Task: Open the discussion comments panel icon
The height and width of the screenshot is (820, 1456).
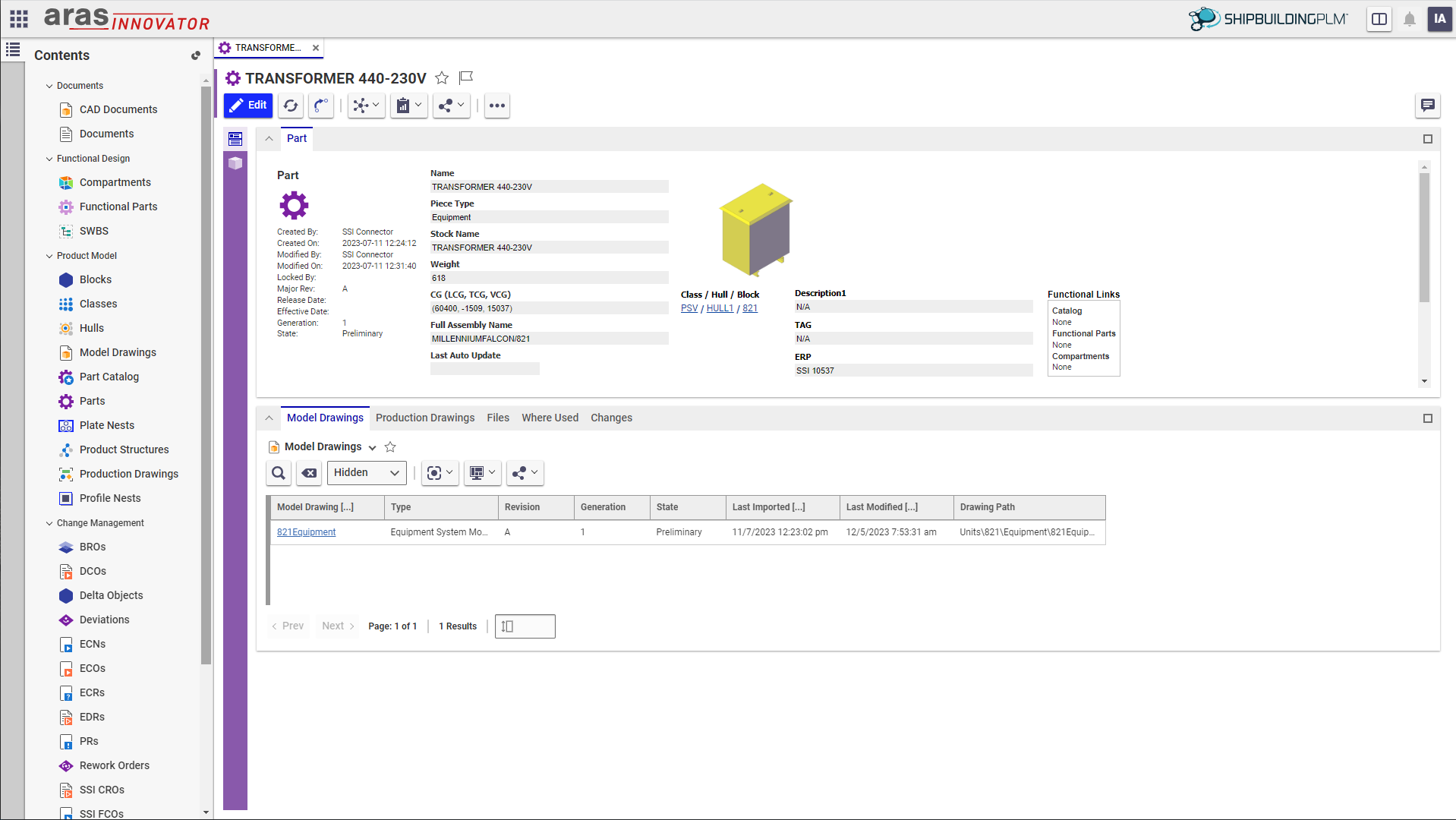Action: pos(1427,106)
